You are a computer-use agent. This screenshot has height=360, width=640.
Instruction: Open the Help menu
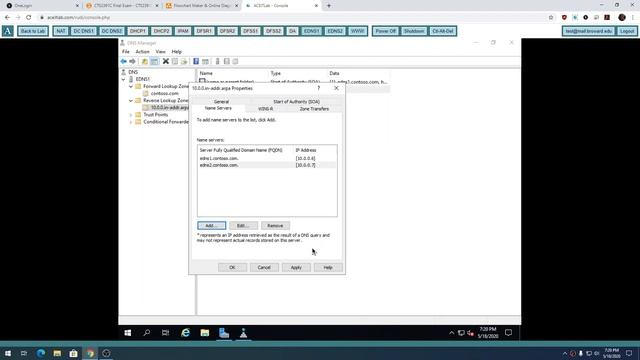[x=177, y=52]
